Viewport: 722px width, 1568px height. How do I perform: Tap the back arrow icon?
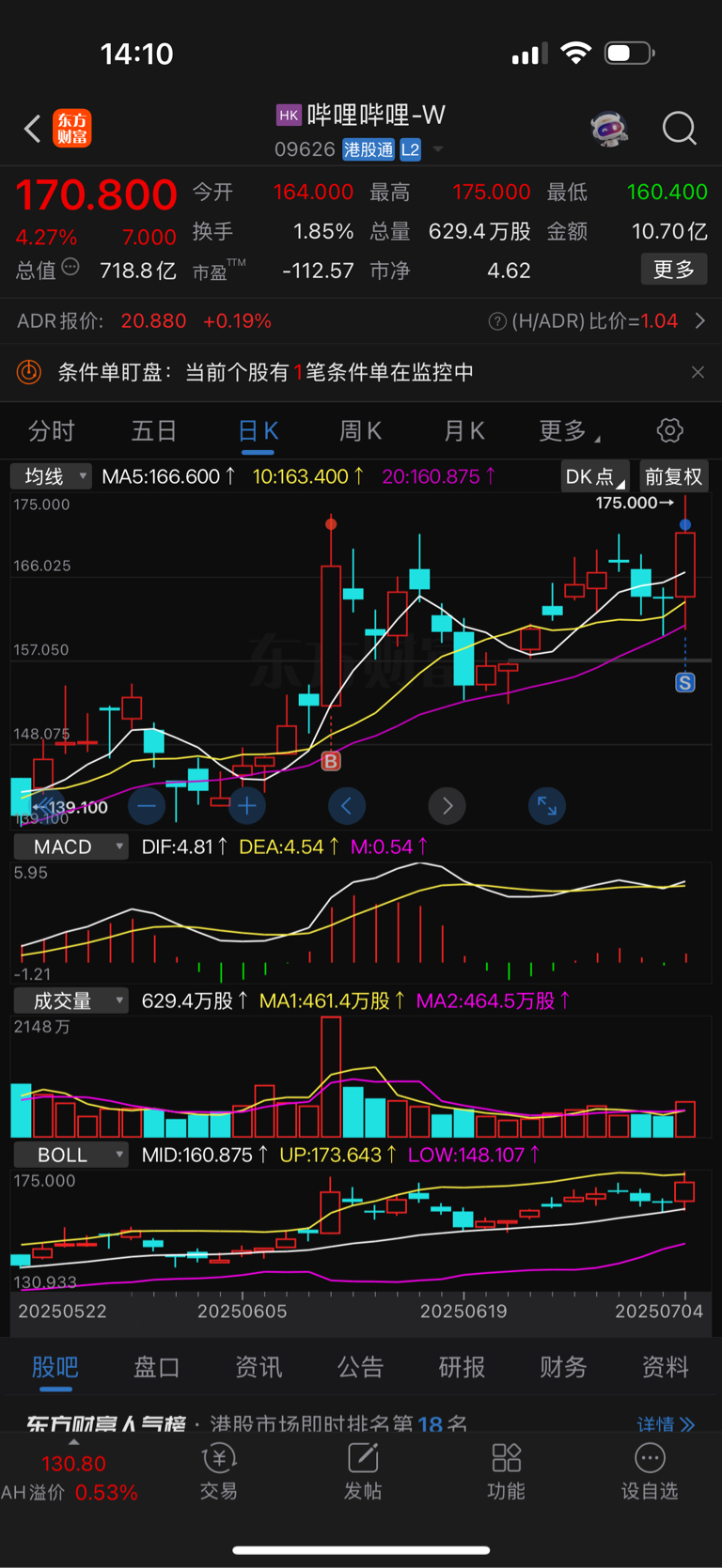[x=33, y=129]
